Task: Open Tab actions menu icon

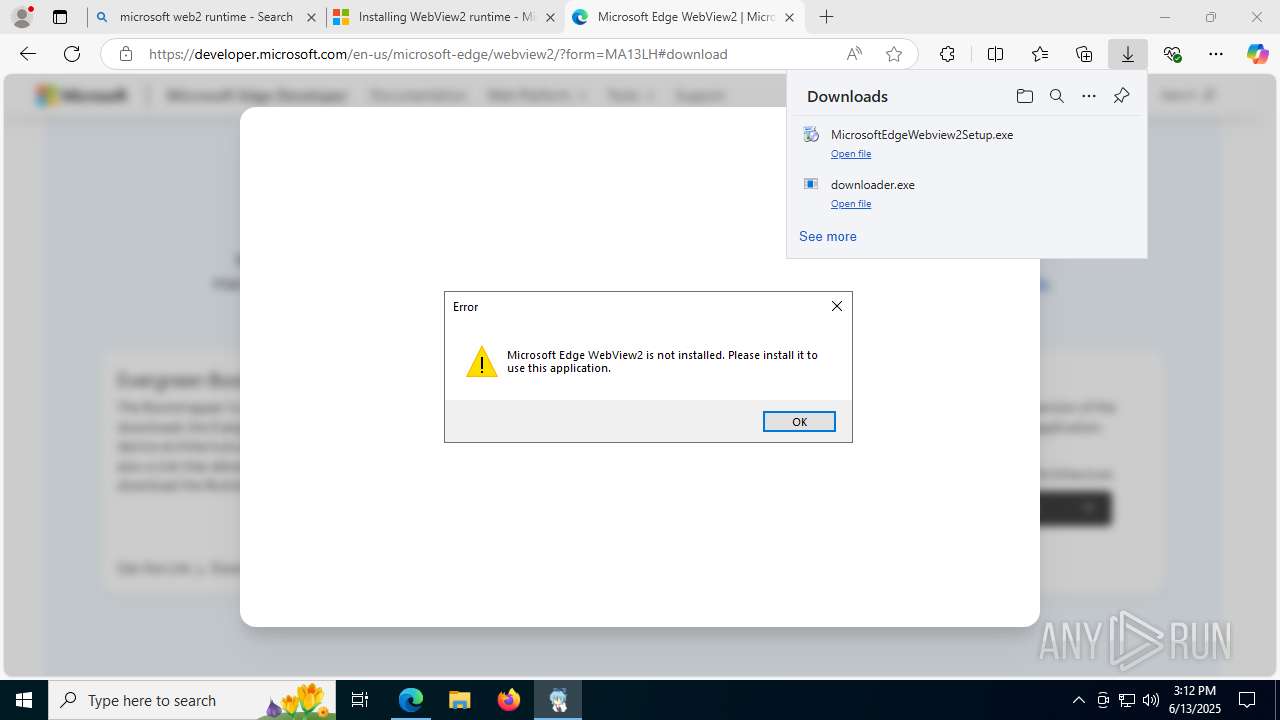Action: tap(60, 17)
